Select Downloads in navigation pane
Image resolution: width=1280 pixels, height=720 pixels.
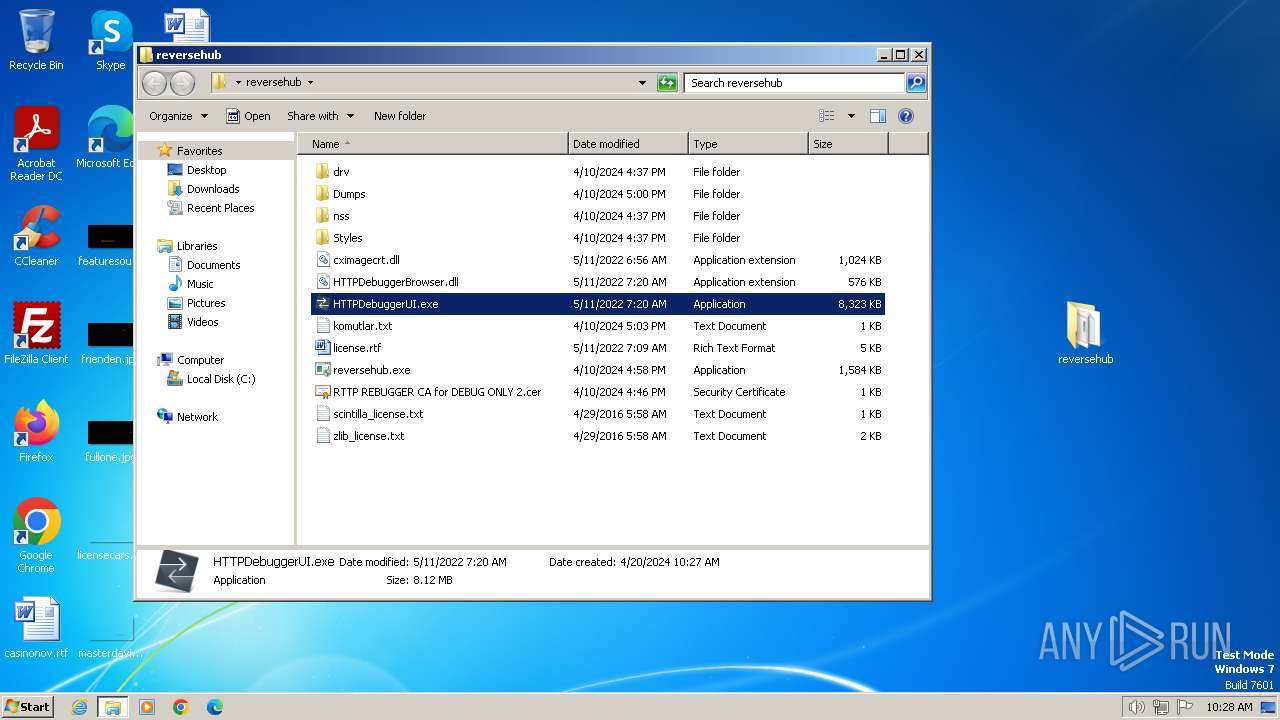coord(213,189)
